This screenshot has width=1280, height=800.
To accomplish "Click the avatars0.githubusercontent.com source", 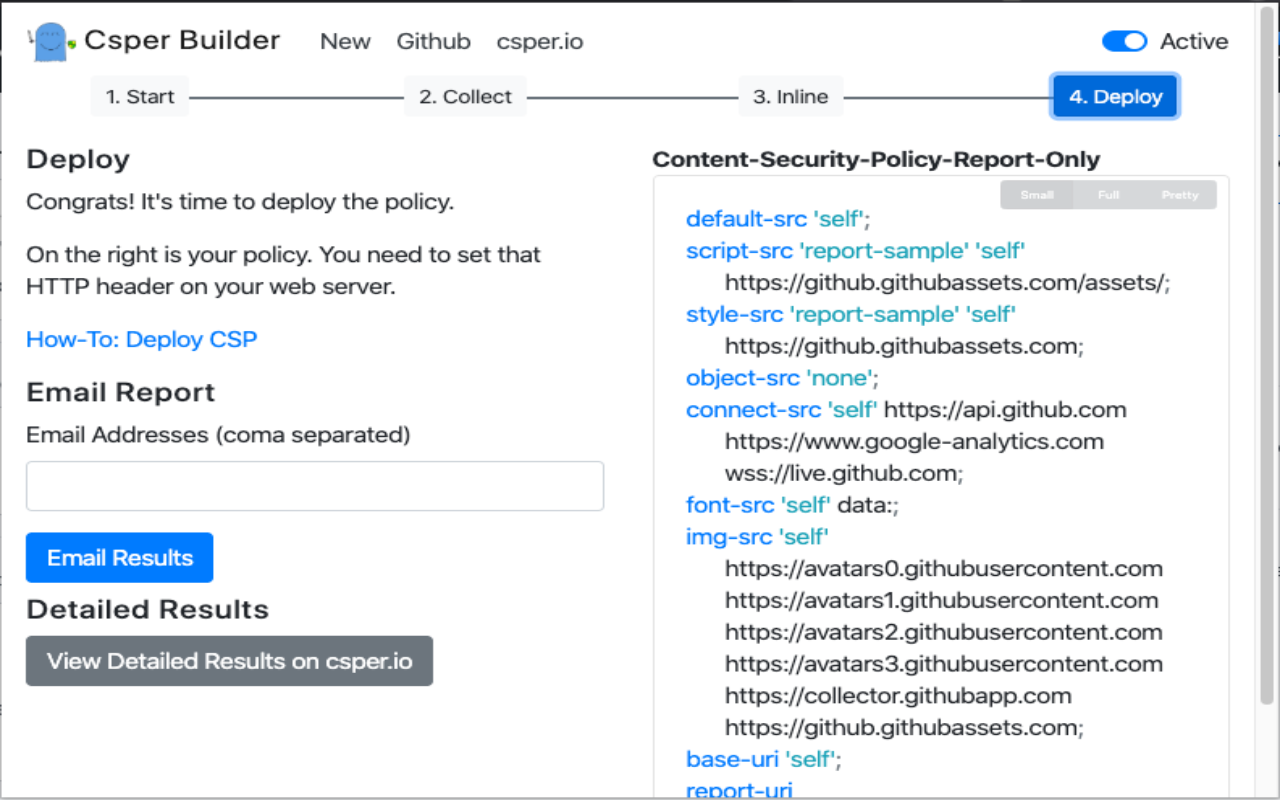I will 944,569.
